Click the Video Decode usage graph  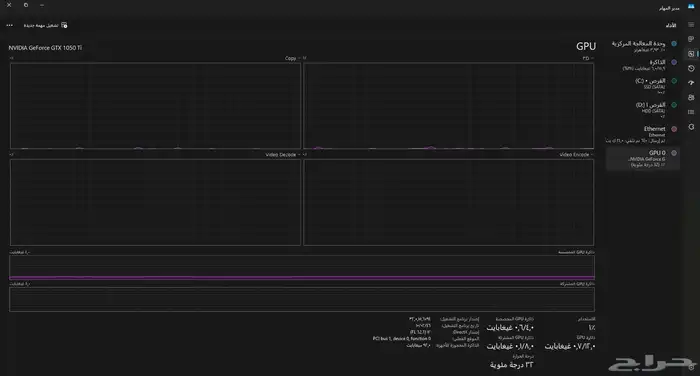(x=155, y=202)
